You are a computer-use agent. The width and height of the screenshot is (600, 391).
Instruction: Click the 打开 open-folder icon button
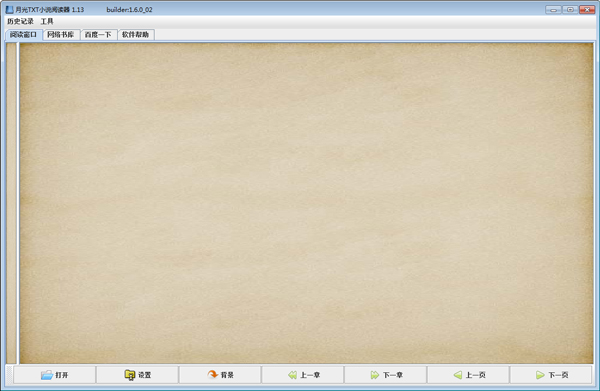point(54,375)
